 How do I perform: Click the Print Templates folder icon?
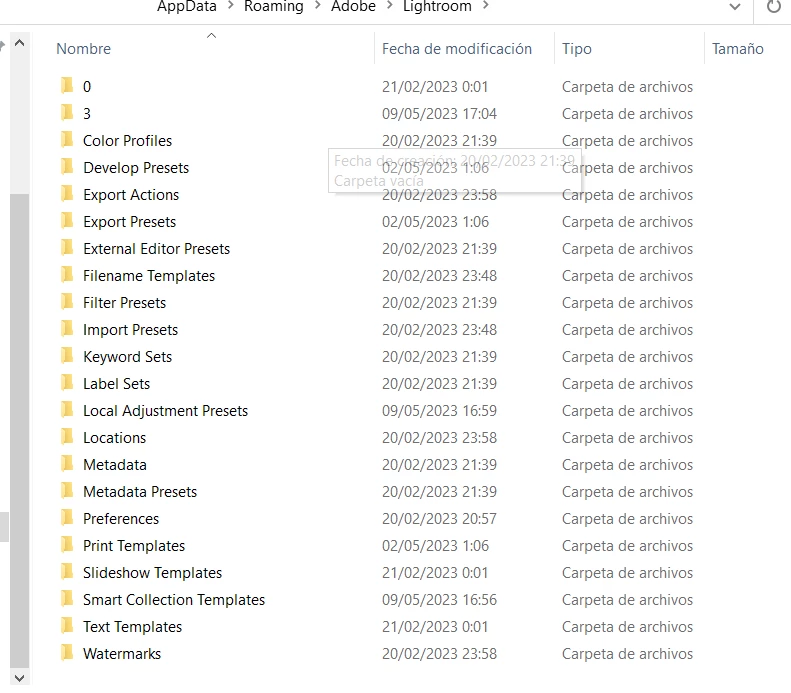pyautogui.click(x=67, y=545)
